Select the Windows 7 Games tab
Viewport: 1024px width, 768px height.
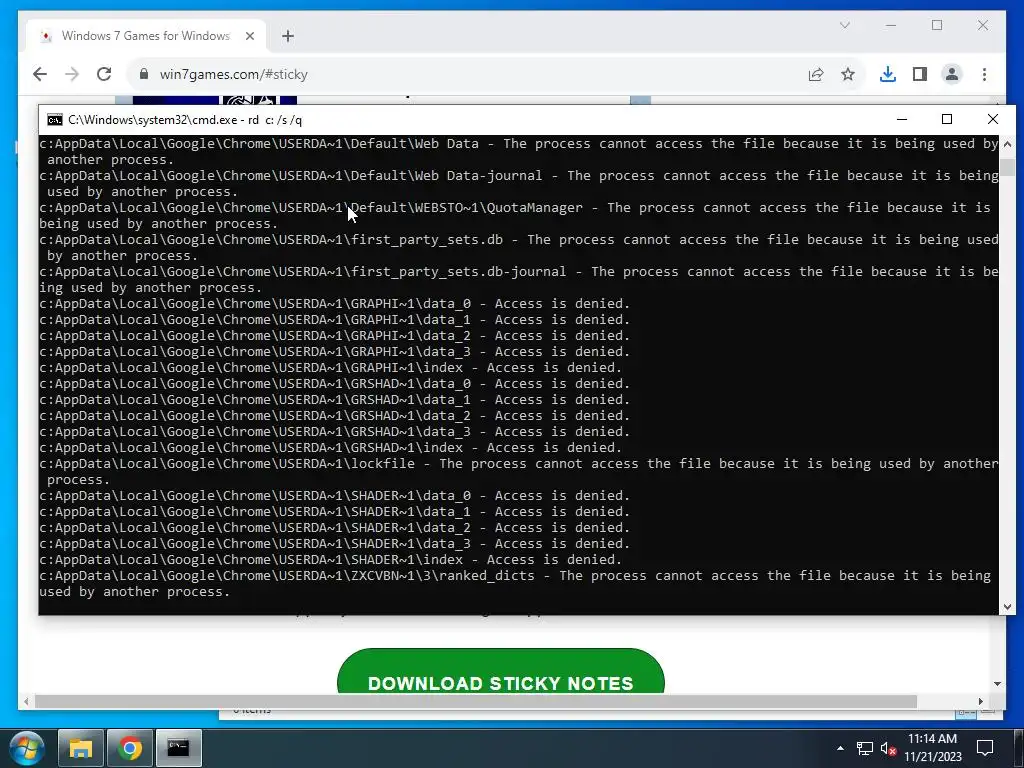coord(145,36)
